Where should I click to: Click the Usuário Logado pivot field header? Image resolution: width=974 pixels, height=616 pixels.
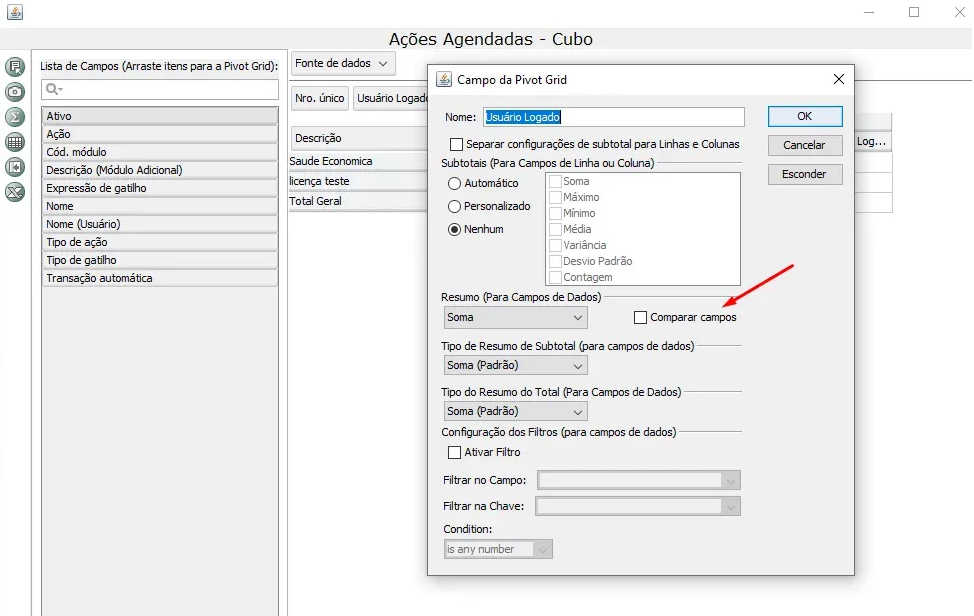[391, 98]
